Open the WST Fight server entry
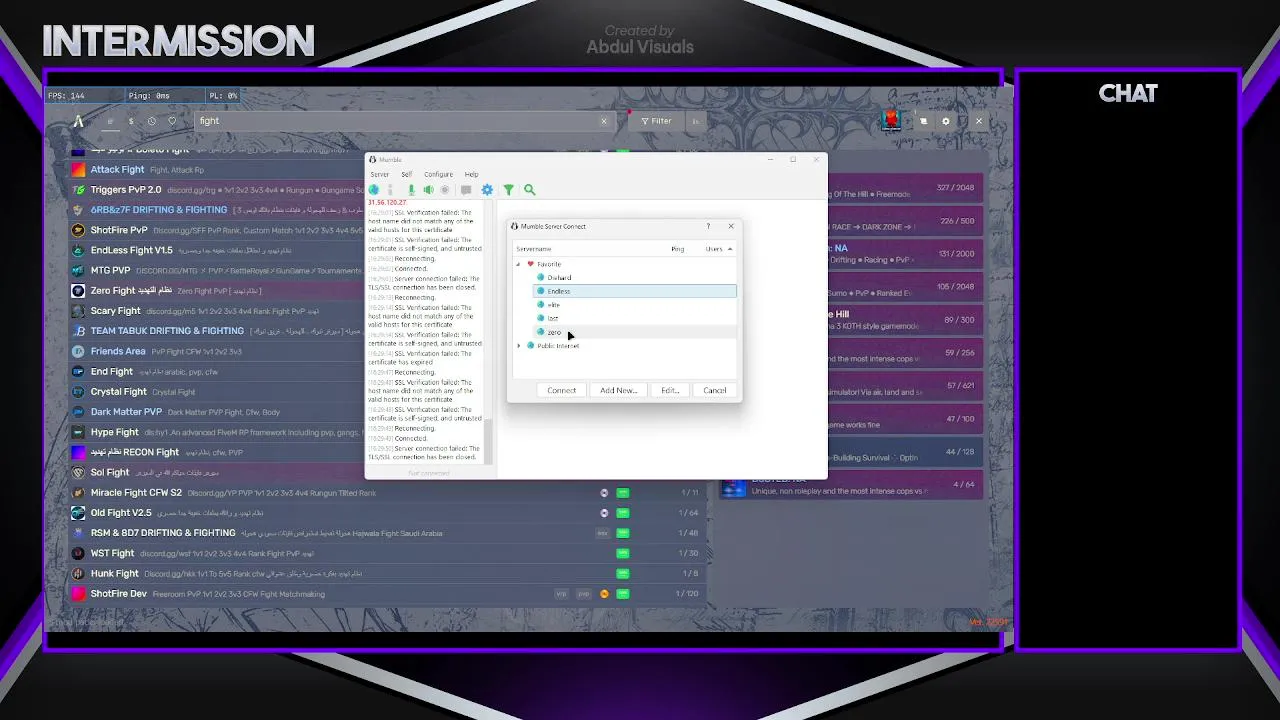The image size is (1280, 720). 388,553
